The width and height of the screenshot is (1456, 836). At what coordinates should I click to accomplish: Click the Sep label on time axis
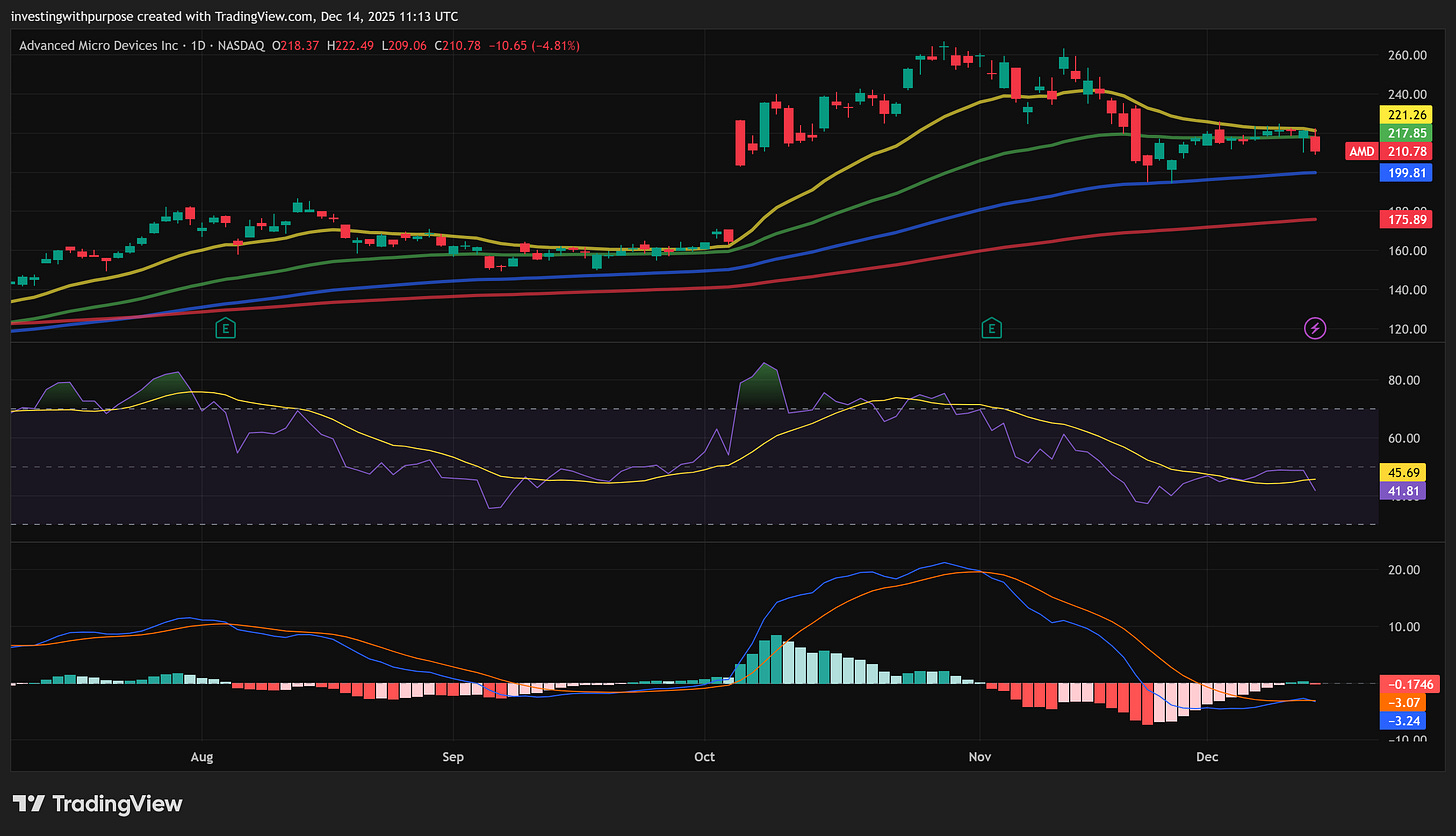[453, 757]
